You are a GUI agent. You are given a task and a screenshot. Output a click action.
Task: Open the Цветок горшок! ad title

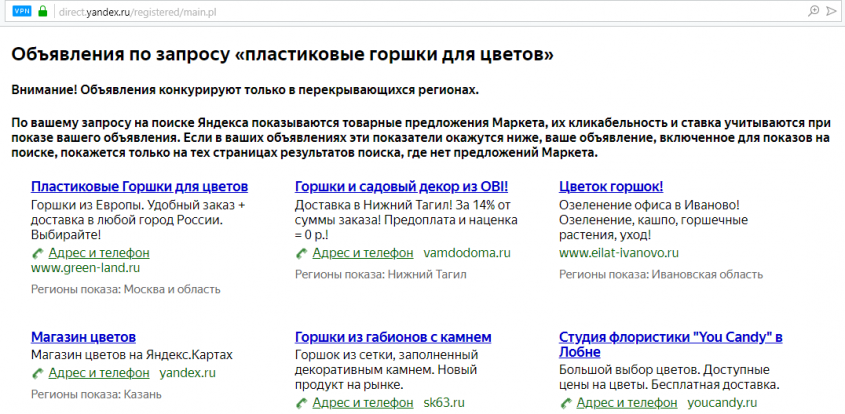coord(611,187)
